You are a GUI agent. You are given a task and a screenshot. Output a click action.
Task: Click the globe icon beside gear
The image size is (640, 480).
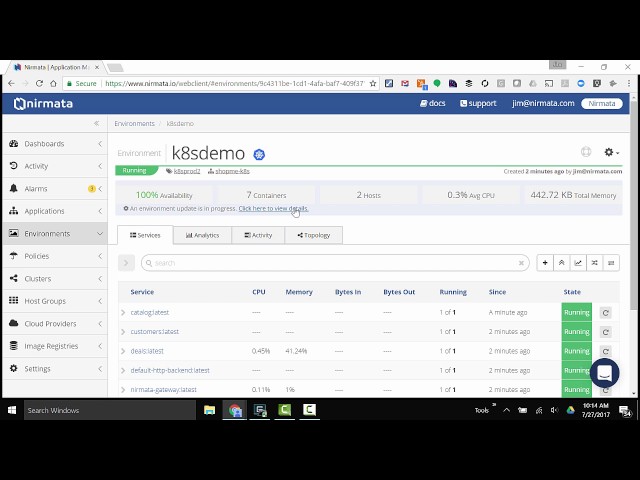pos(586,152)
